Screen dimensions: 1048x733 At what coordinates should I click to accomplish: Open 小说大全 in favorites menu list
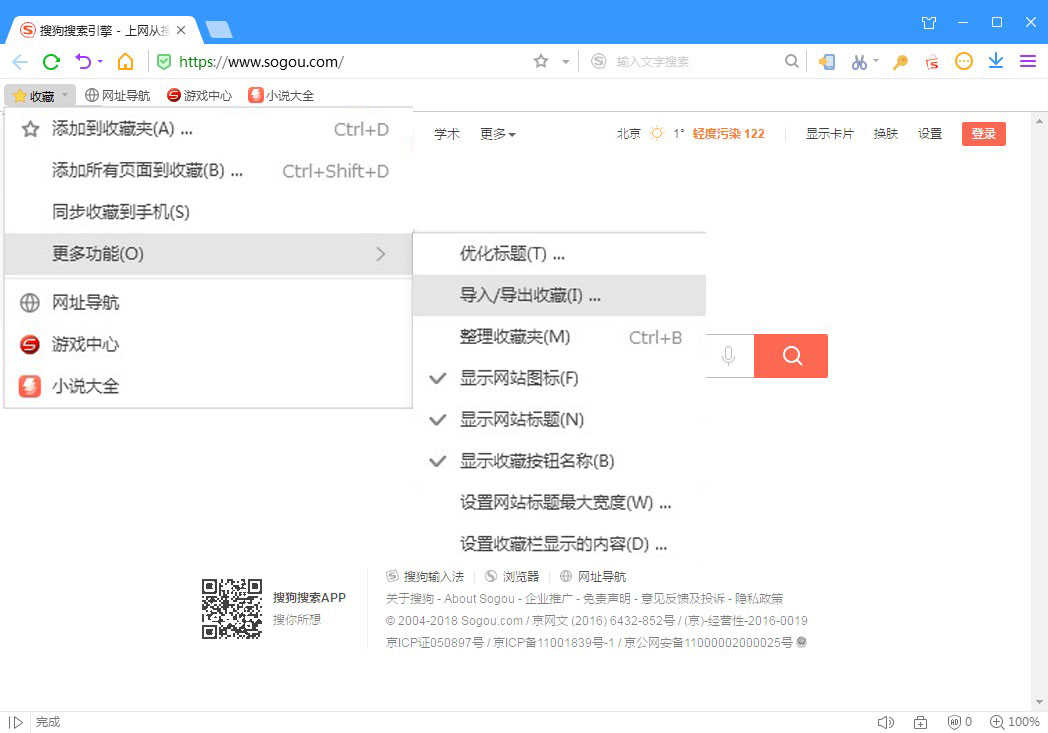click(x=208, y=386)
